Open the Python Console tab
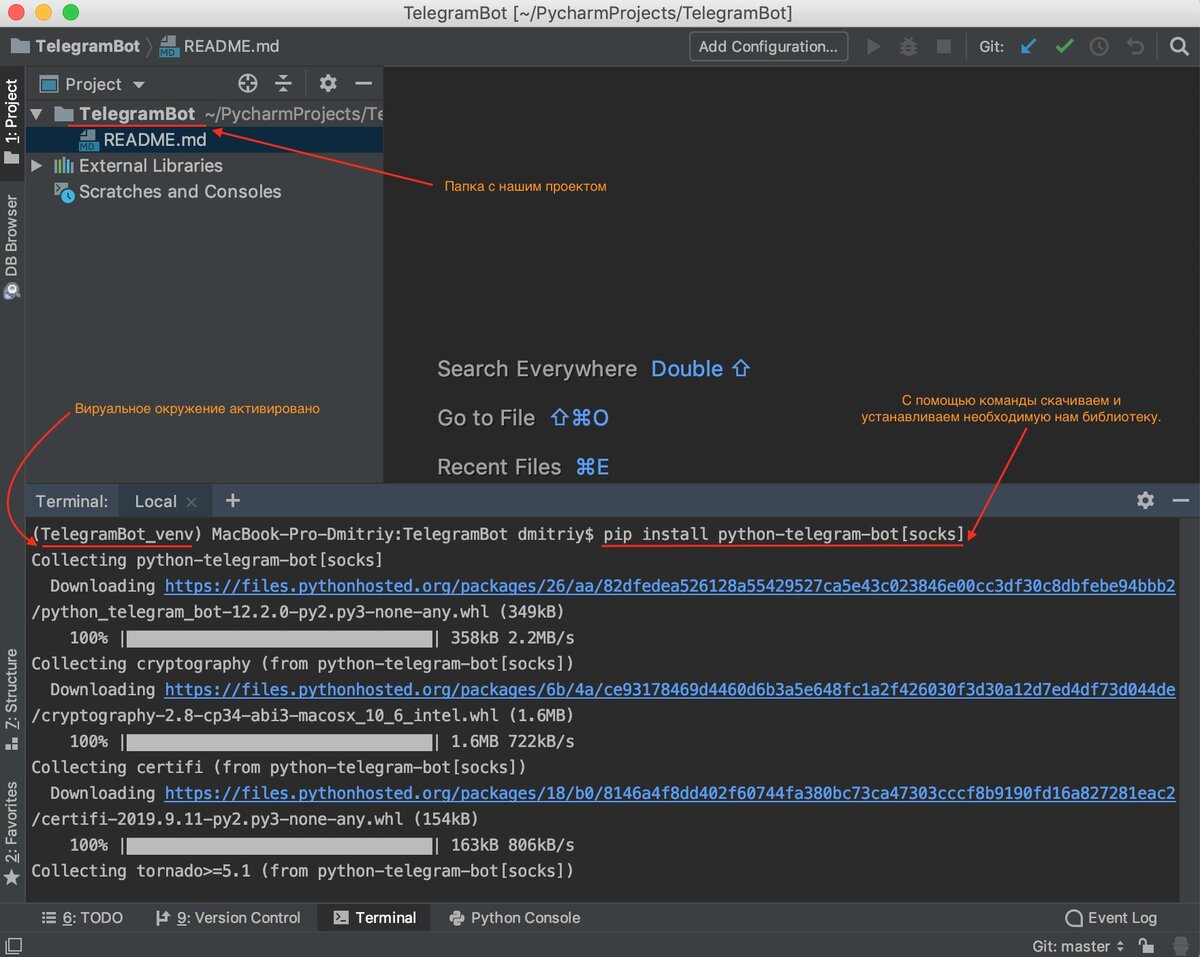 click(x=515, y=917)
